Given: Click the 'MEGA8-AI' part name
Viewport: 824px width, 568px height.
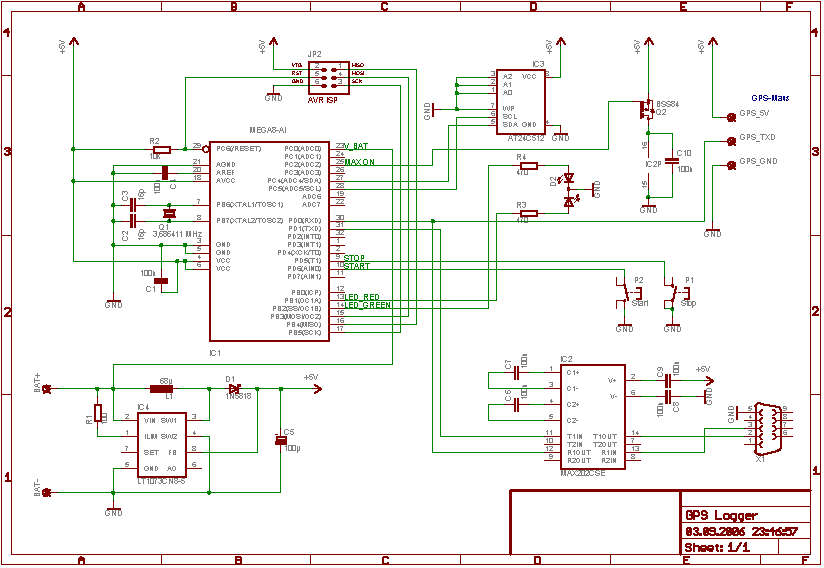Looking at the screenshot, I should coord(268,130).
